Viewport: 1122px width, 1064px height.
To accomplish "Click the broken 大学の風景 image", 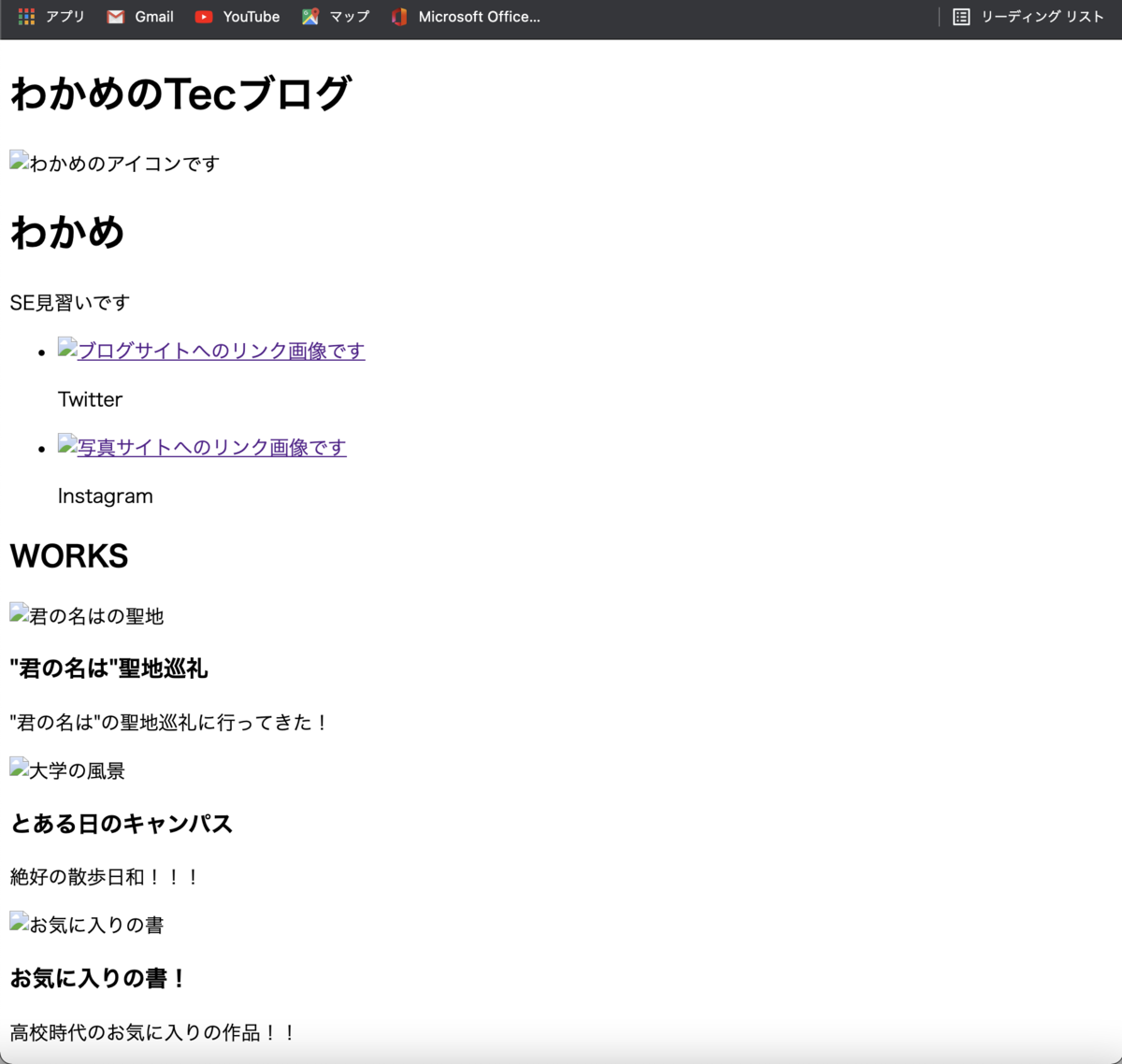I will pos(67,769).
